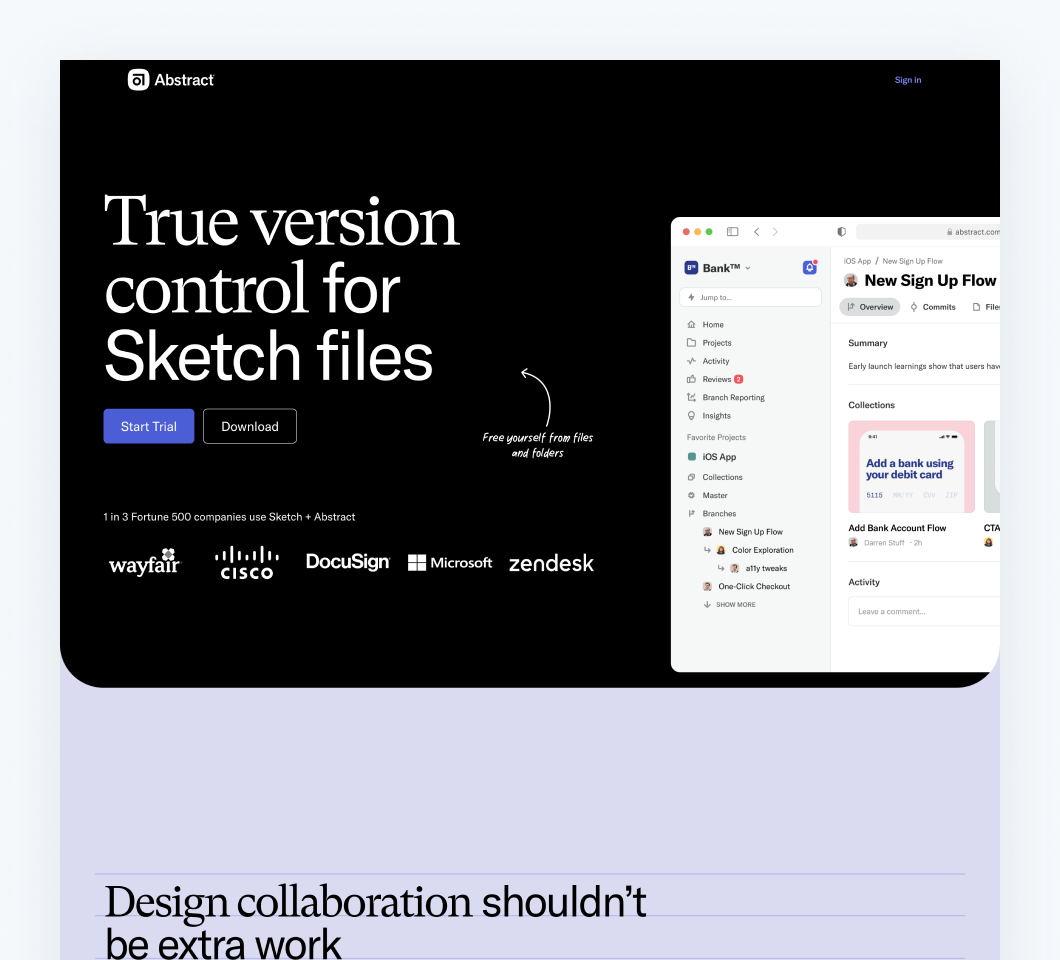This screenshot has width=1060, height=960.
Task: Click the Cisco logo
Action: pos(247,562)
